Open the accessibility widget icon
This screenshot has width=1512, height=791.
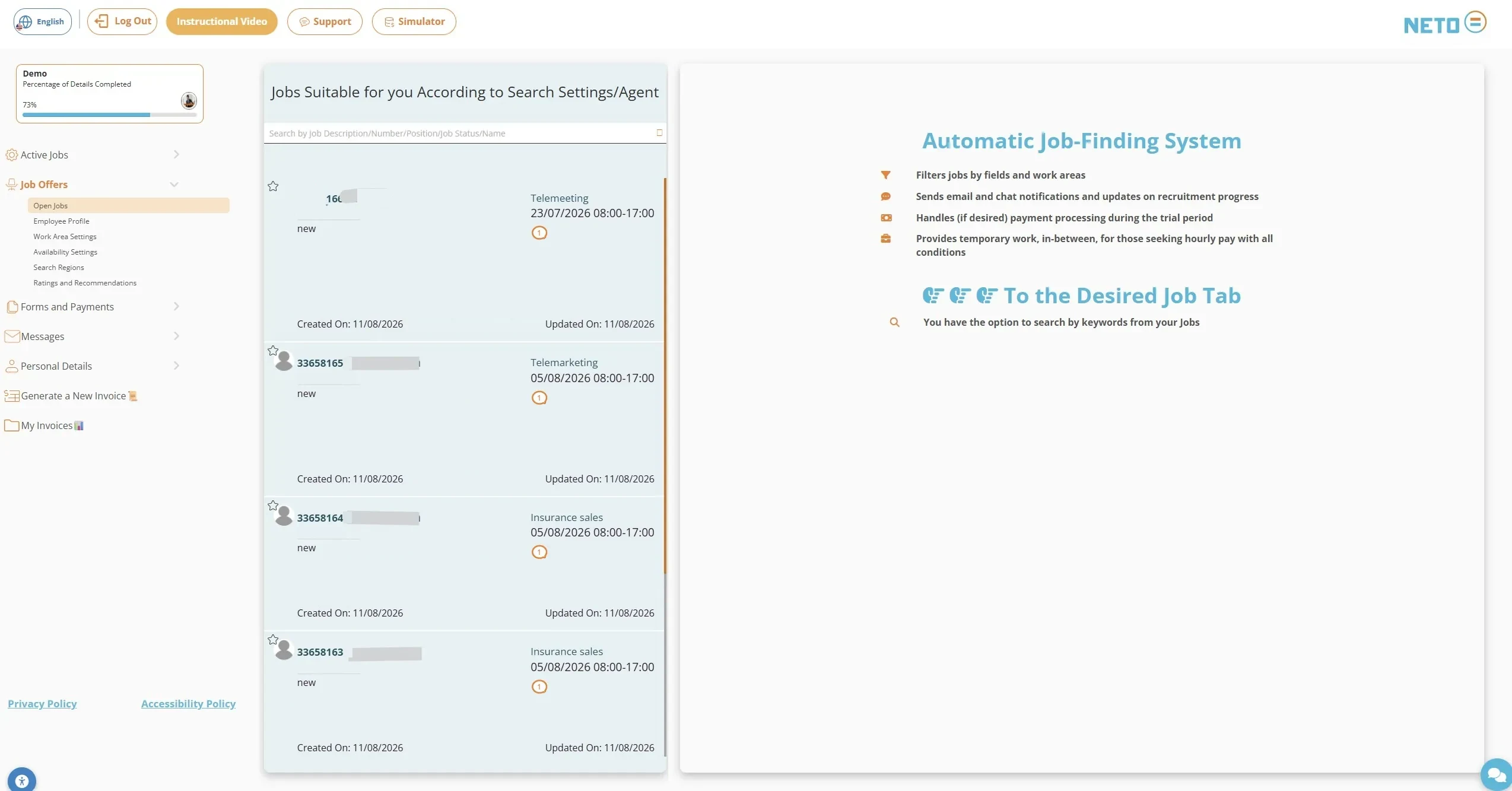22,780
